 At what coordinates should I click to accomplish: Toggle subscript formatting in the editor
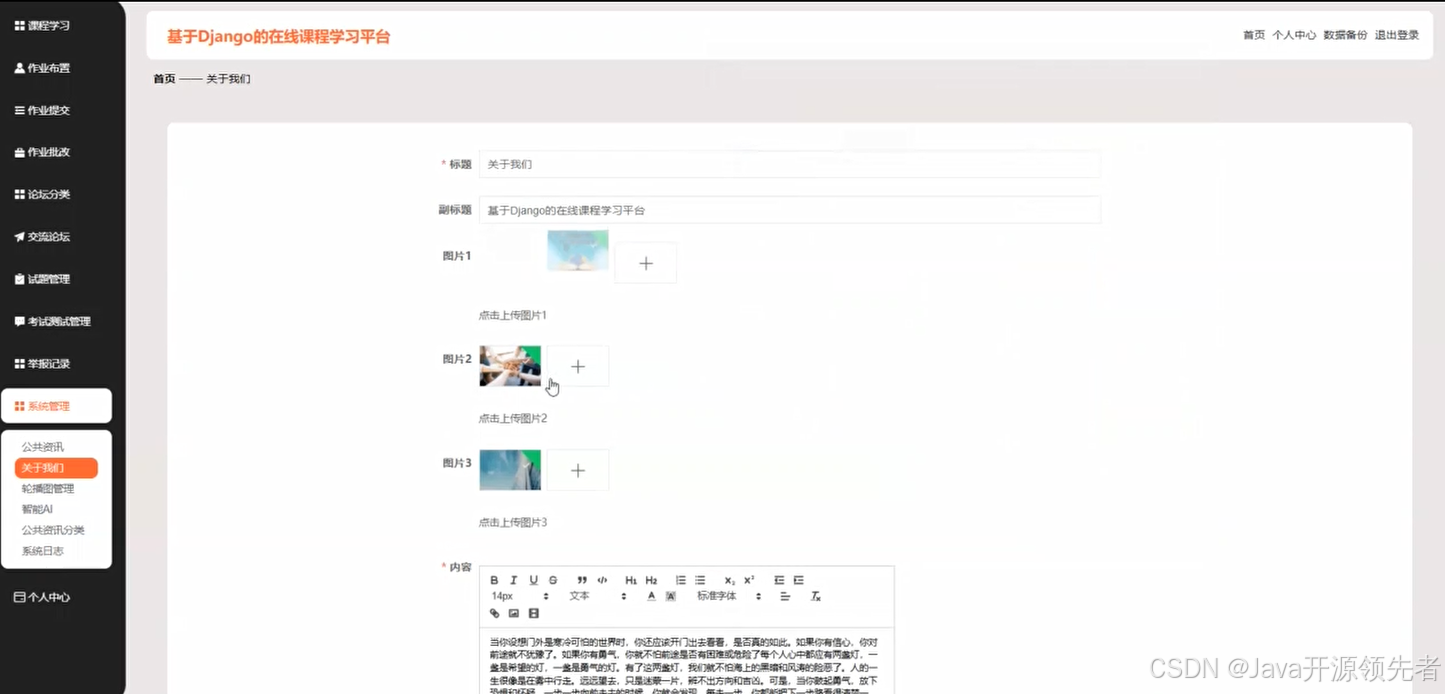728,580
